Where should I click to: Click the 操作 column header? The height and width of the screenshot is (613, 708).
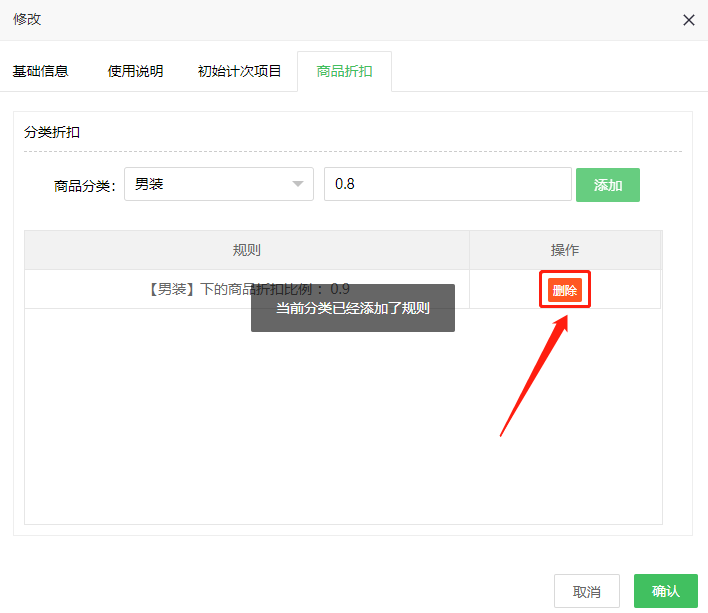point(565,250)
